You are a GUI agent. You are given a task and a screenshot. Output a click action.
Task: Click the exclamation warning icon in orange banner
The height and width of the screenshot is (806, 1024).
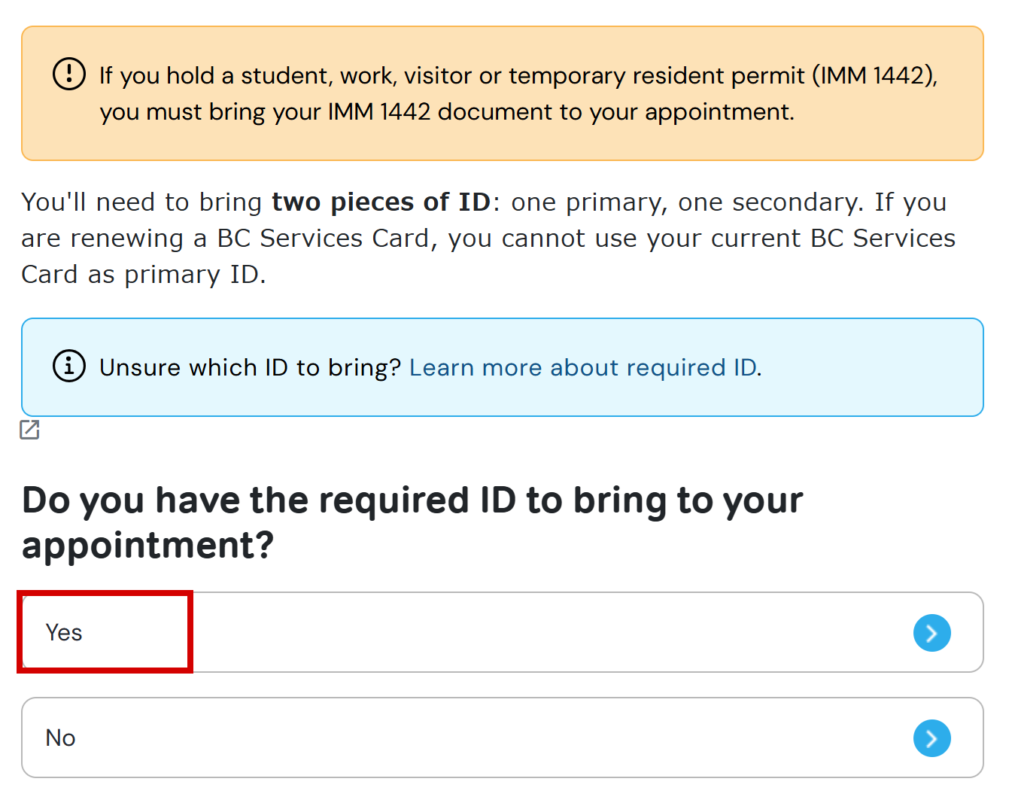pos(69,74)
